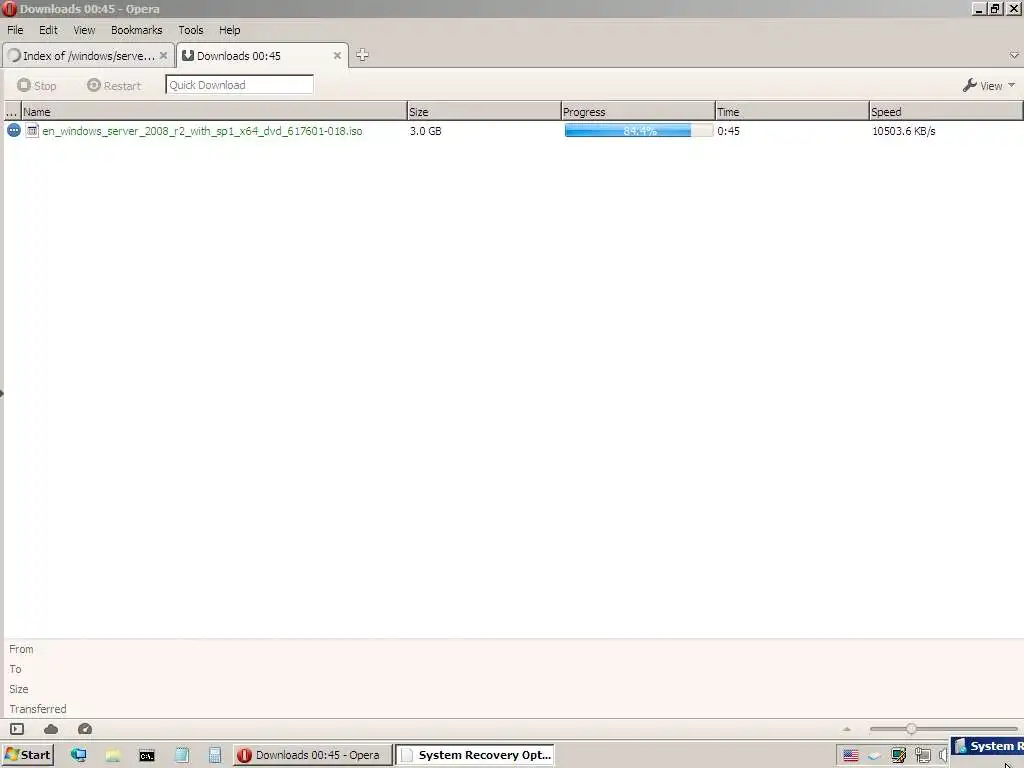Switch to System Recovery Options taskbar button

click(x=475, y=755)
